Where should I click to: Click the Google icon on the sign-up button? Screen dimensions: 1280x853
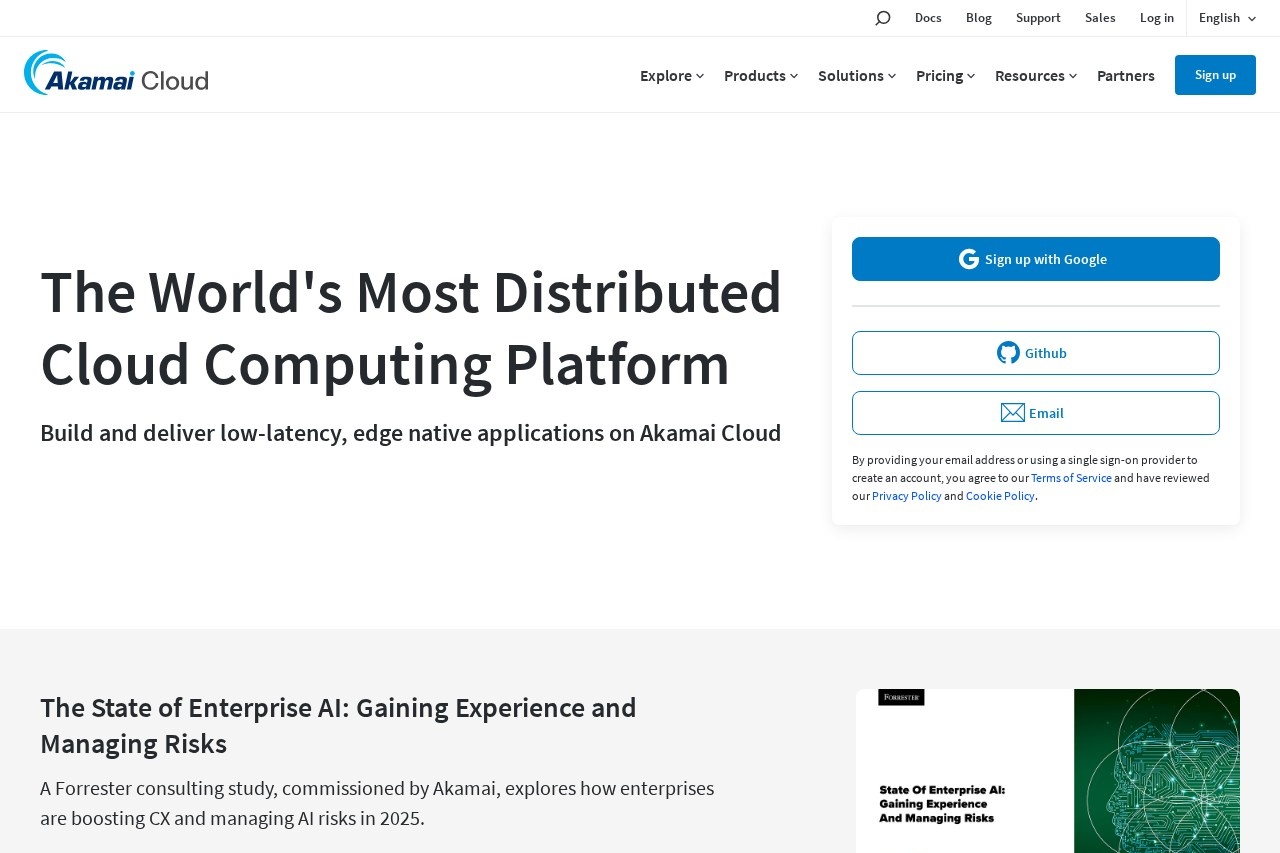click(968, 258)
